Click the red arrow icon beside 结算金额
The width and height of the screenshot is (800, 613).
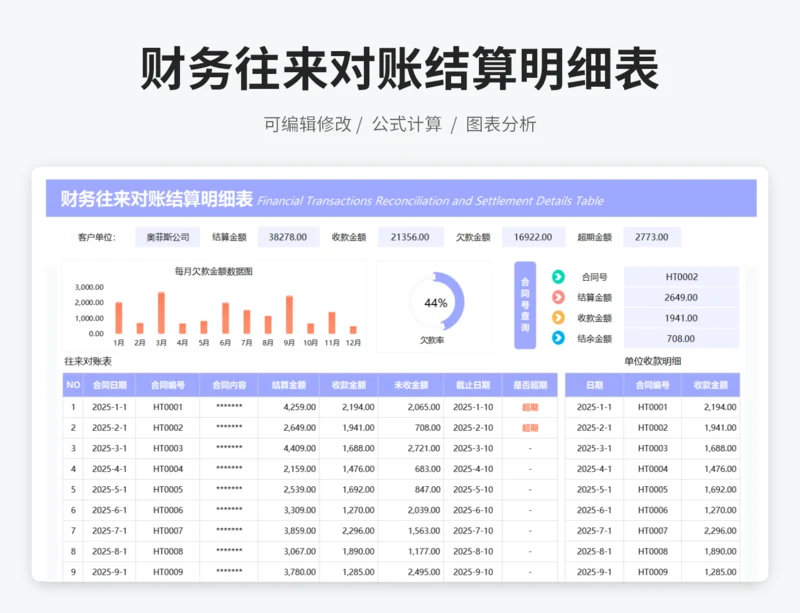coord(558,297)
